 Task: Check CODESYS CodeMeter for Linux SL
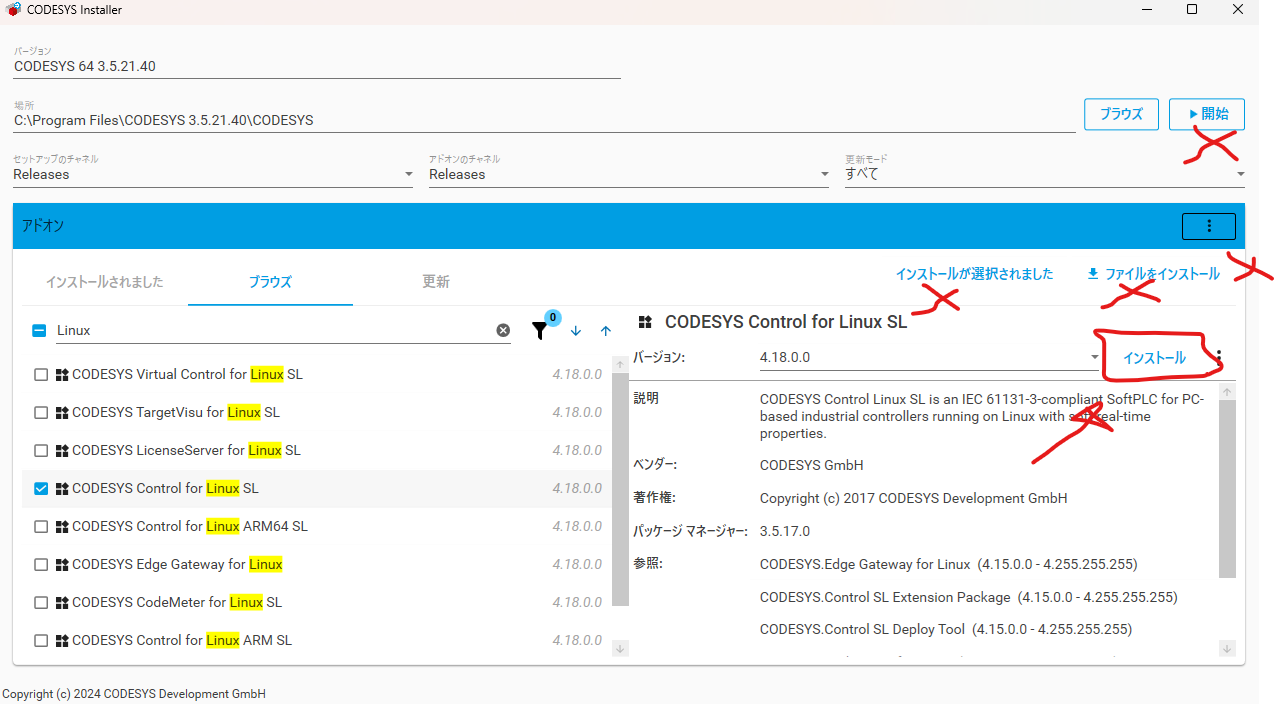41,603
